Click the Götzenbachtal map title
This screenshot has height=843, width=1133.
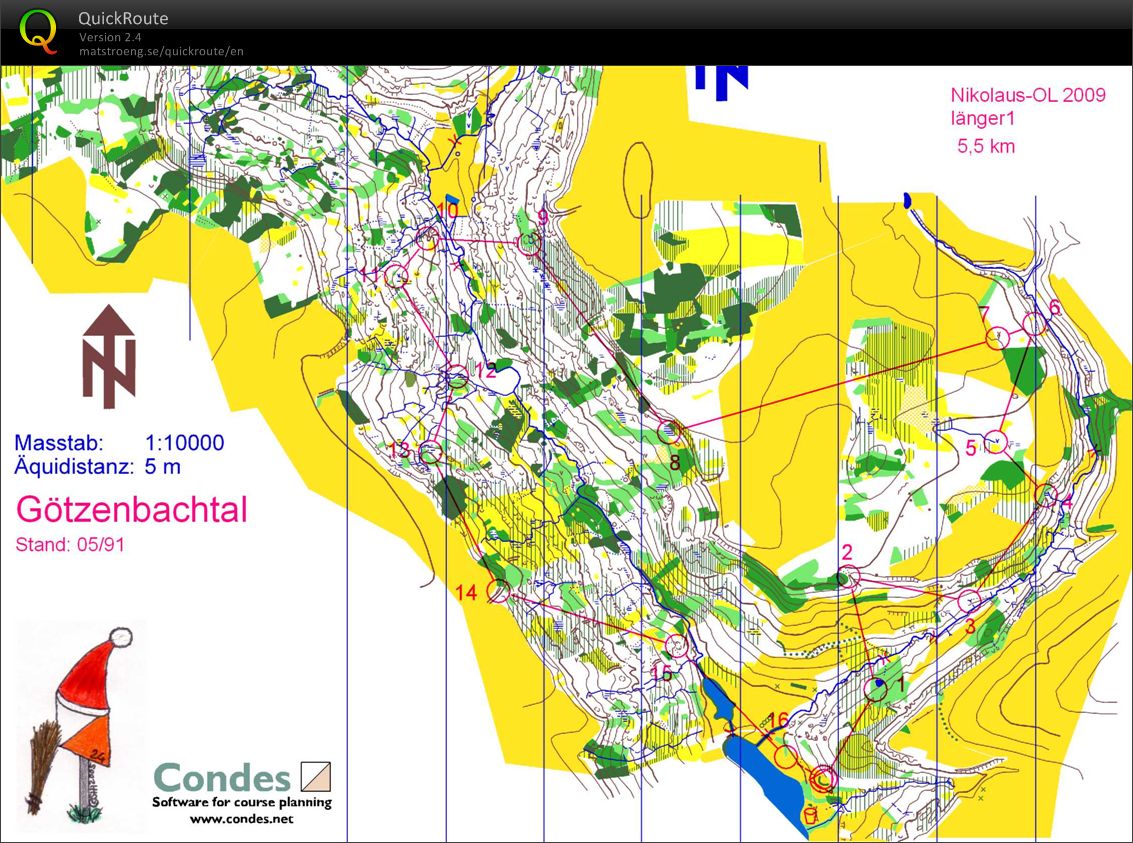[131, 509]
